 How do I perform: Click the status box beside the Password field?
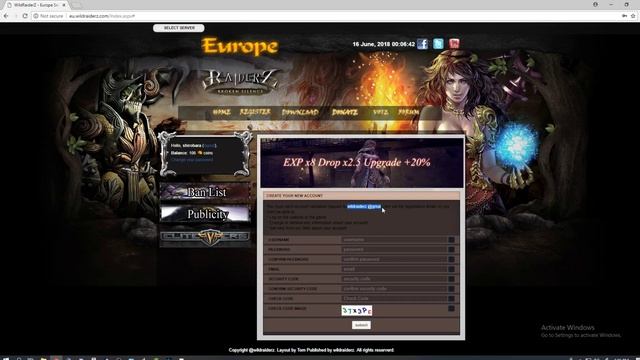click(x=451, y=249)
